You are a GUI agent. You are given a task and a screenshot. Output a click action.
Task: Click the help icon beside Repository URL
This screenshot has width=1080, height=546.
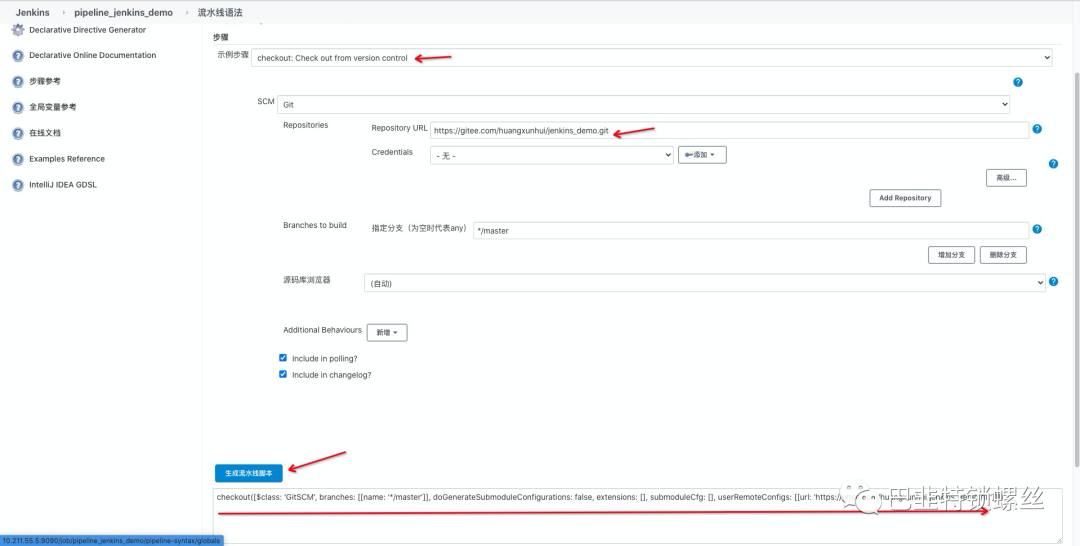1037,129
